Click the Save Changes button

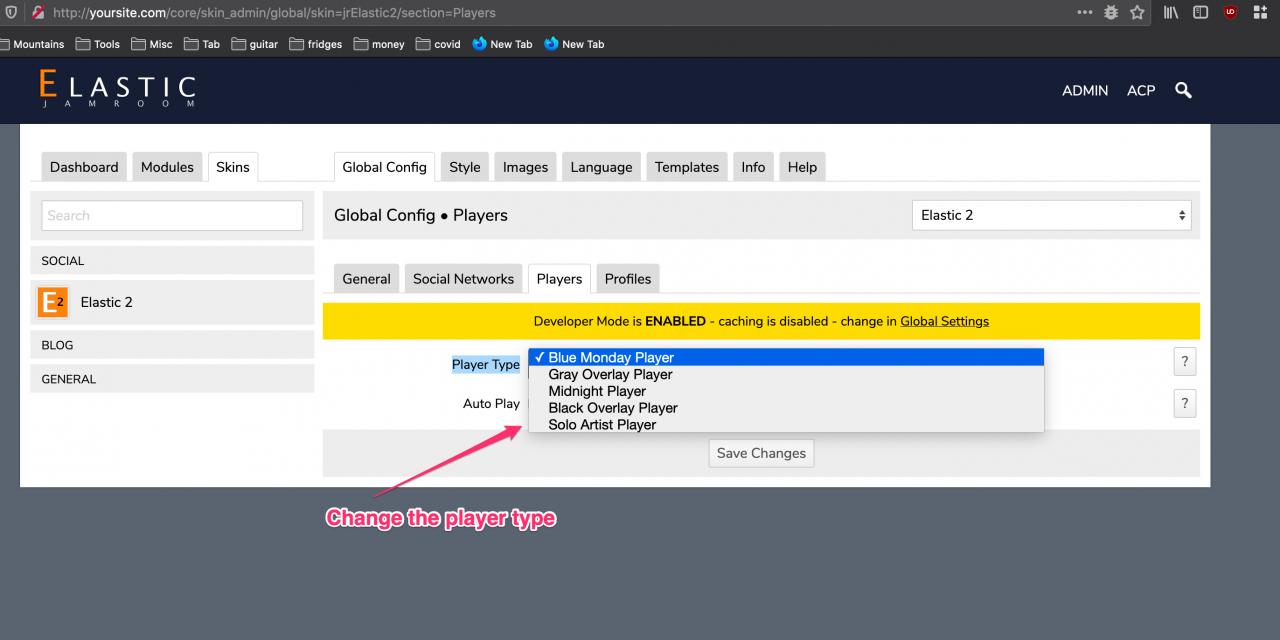(x=761, y=453)
